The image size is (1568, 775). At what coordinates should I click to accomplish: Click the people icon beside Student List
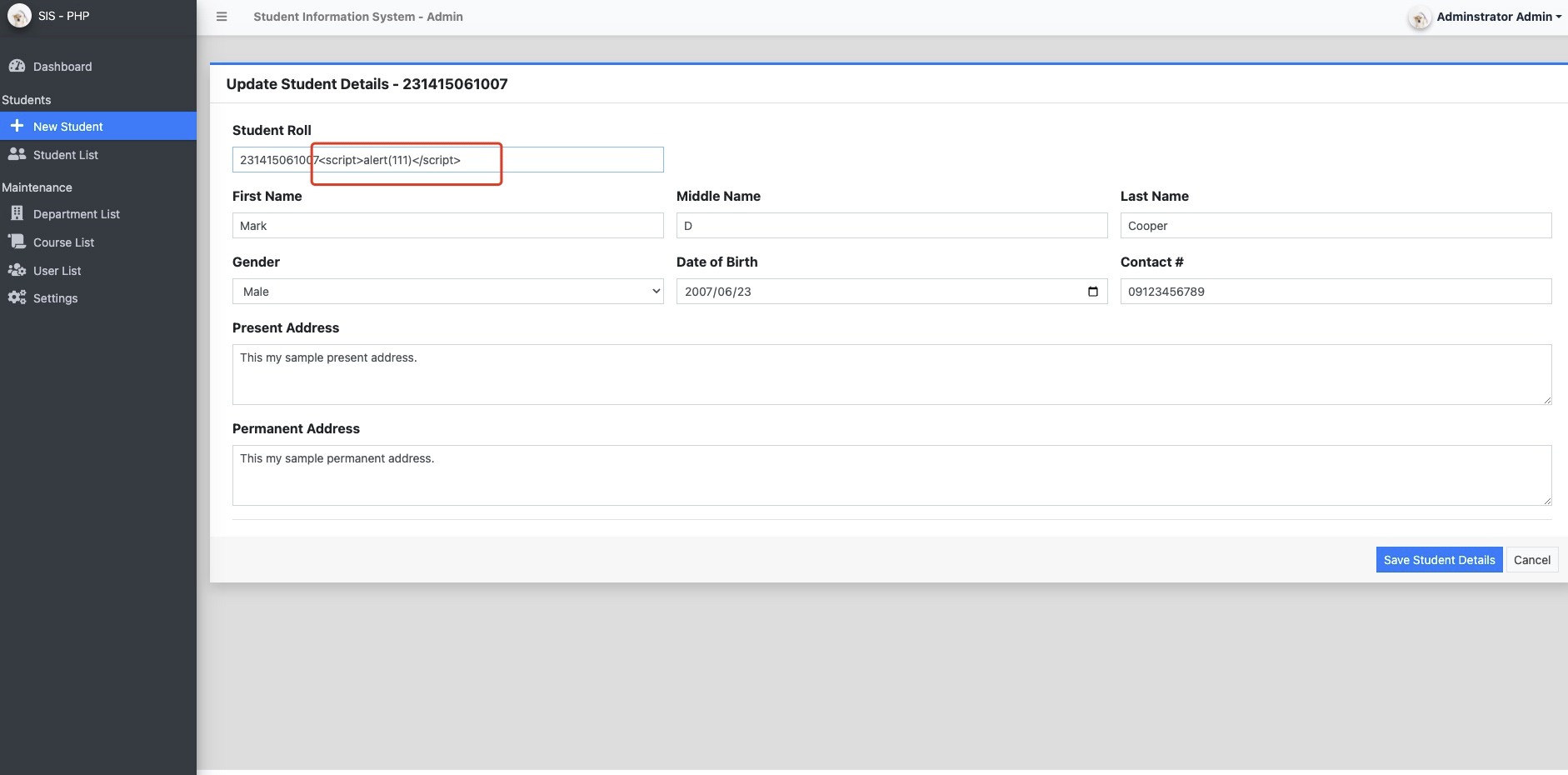(17, 154)
